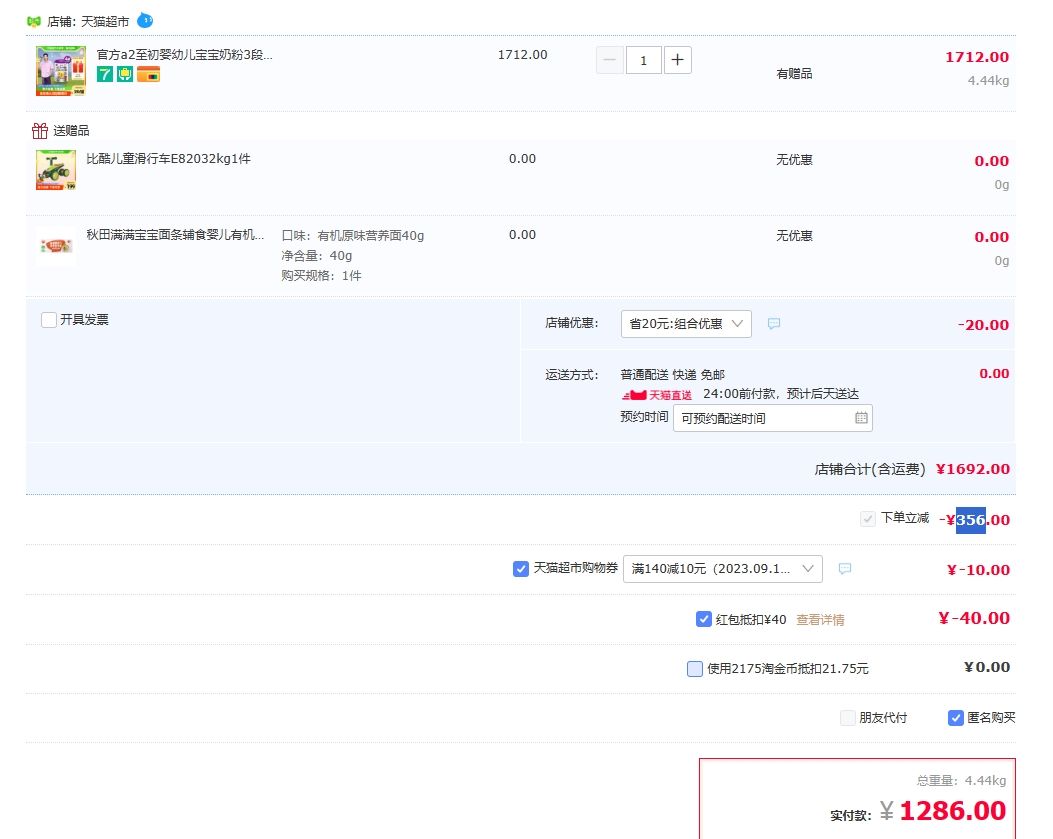Click the -20.00 shop discount amount
Image resolution: width=1053 pixels, height=839 pixels.
tap(983, 325)
